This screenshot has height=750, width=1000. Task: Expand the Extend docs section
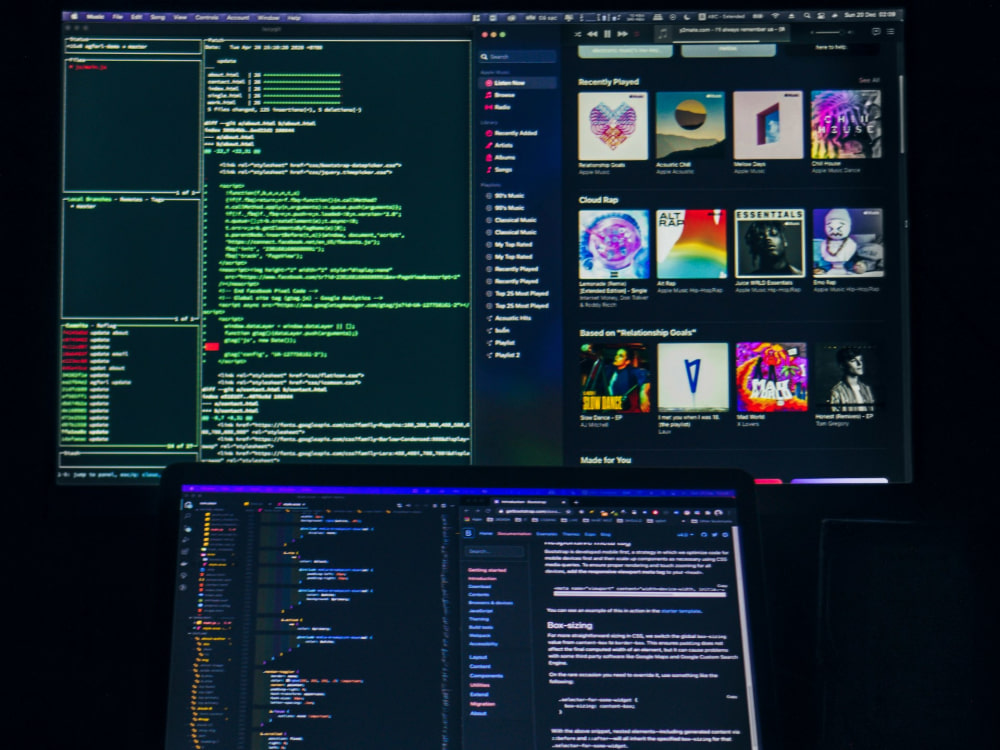tap(479, 695)
